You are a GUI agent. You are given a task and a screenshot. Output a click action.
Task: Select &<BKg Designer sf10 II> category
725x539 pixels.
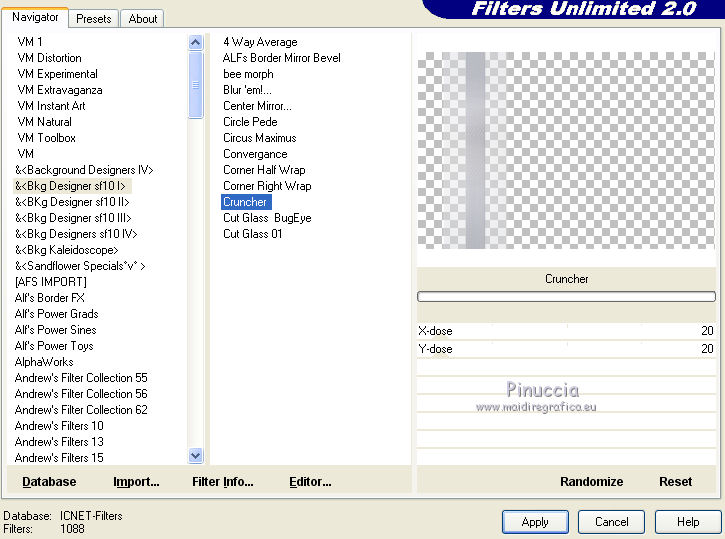coord(72,202)
